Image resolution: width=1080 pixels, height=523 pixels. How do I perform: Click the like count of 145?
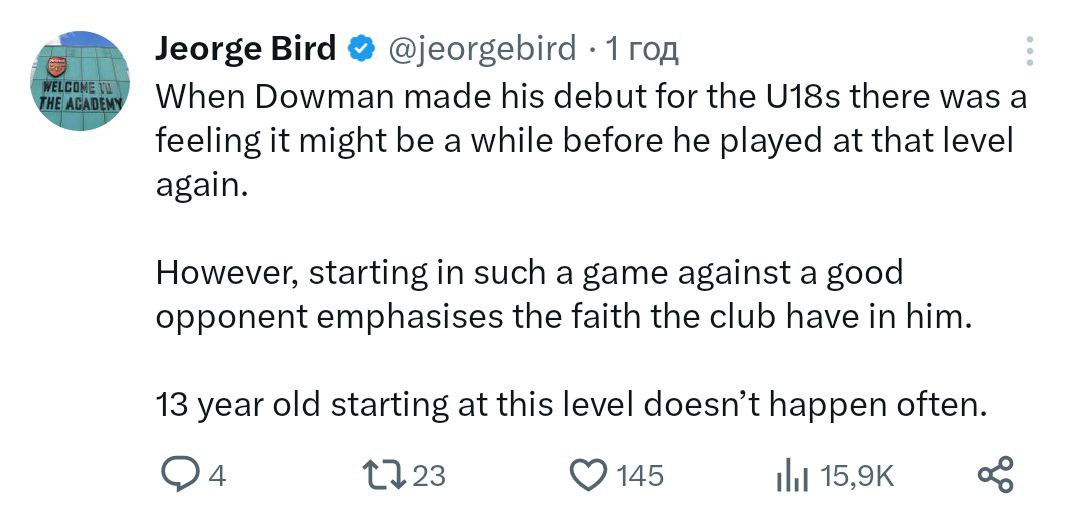coord(639,476)
